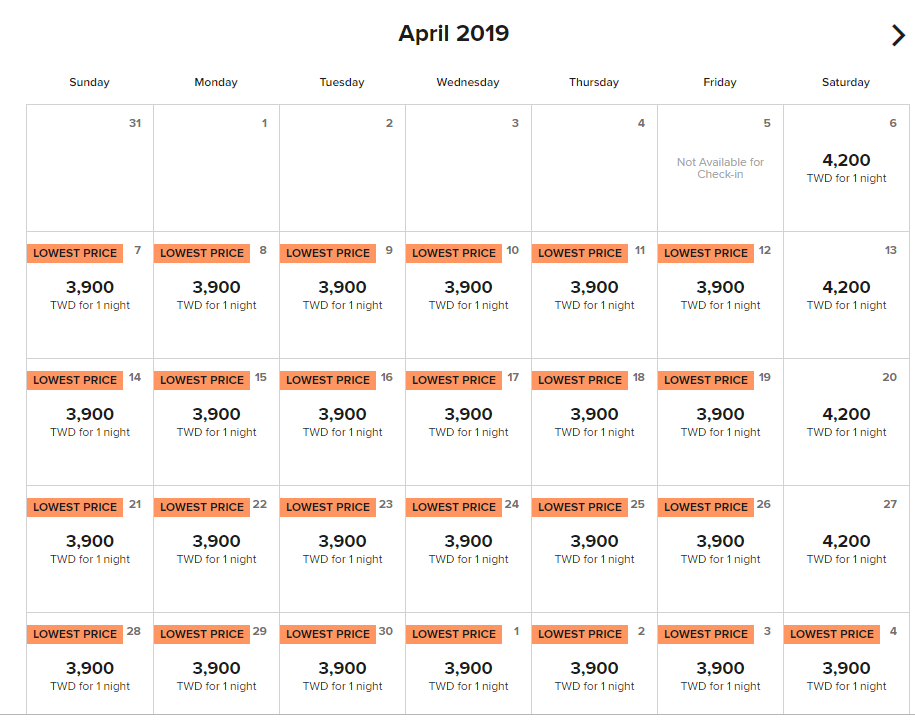Pick May 2 Thursday cell
Image resolution: width=915 pixels, height=722 pixels.
click(x=595, y=664)
